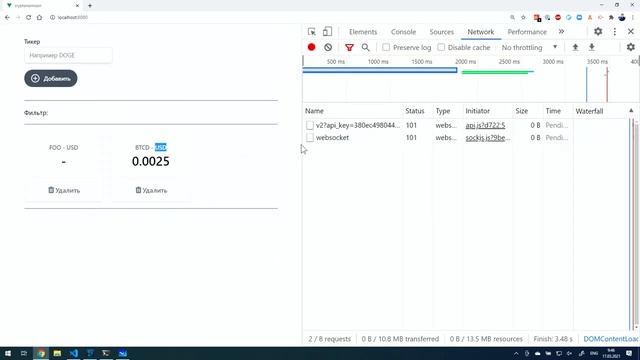Screen dimensions: 640x360
Task: Click the trash icon under FOO - USD
Action: [x=51, y=190]
